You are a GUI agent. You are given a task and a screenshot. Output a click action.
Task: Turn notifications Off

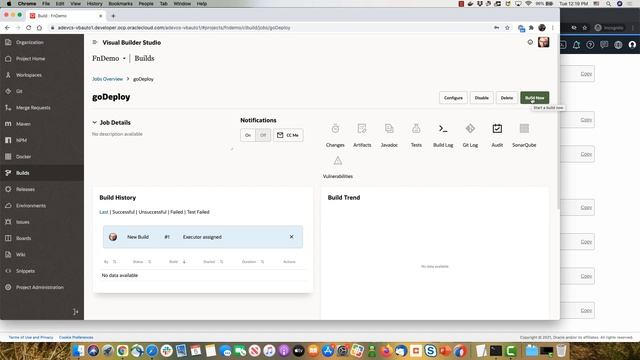[263, 135]
